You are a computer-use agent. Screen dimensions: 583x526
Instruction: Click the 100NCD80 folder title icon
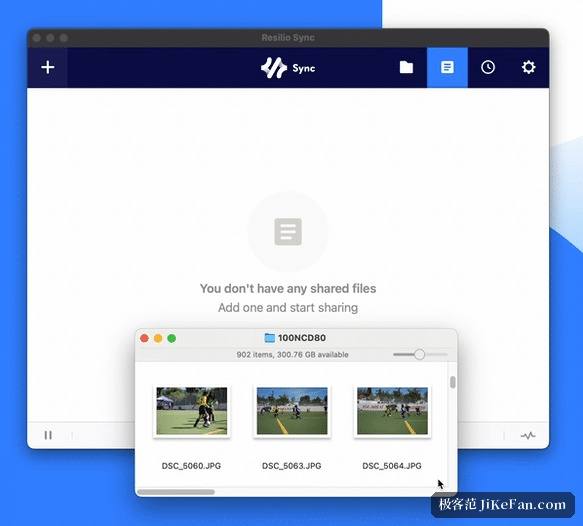click(270, 338)
